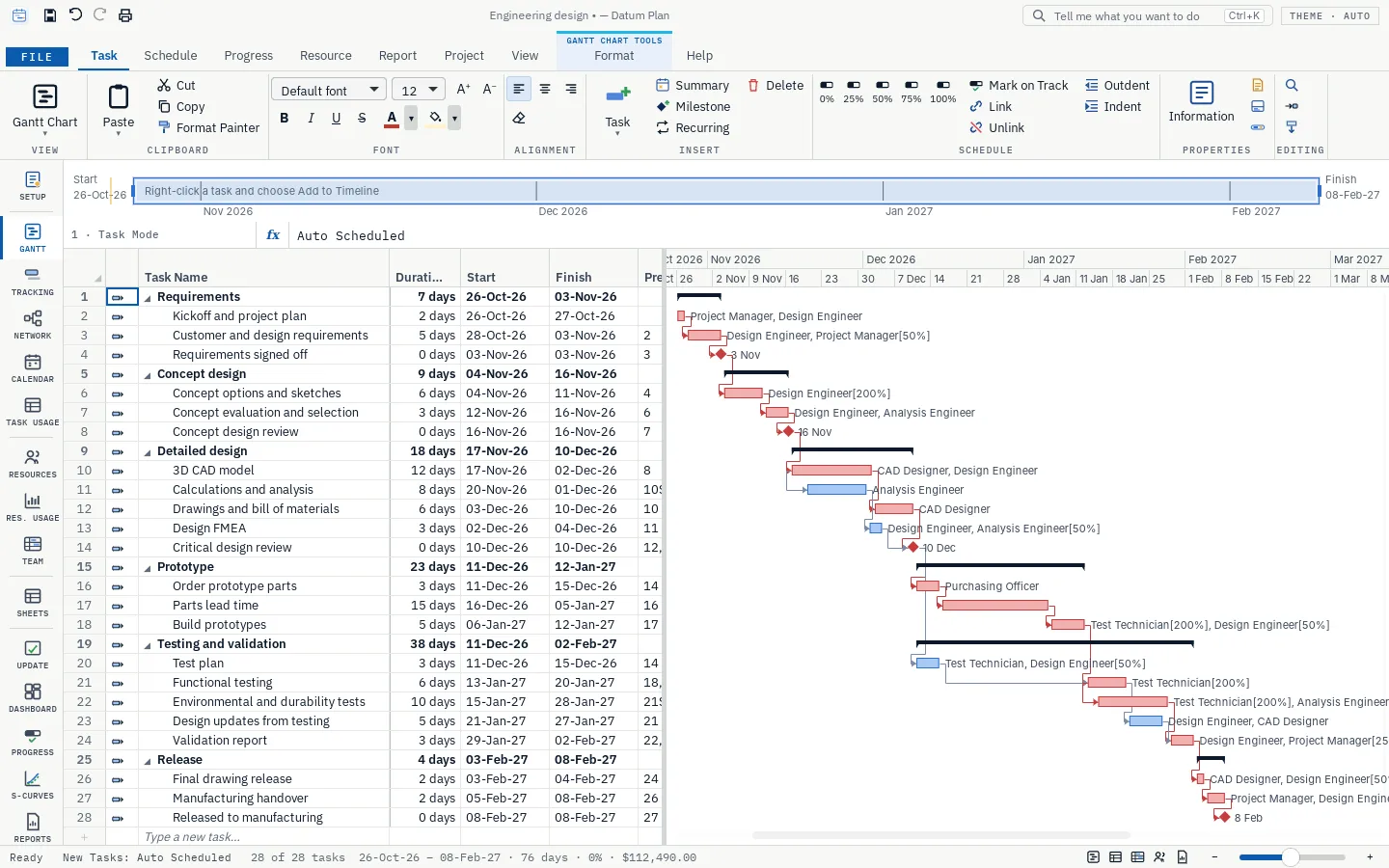Image resolution: width=1389 pixels, height=868 pixels.
Task: Toggle Strikethrough formatting
Action: 362,119
